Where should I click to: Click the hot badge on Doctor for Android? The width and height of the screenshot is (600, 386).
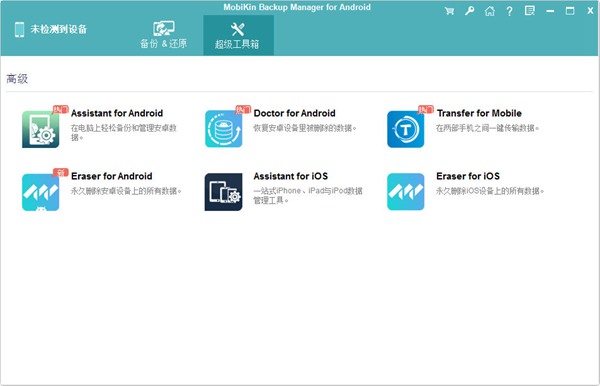tap(243, 109)
